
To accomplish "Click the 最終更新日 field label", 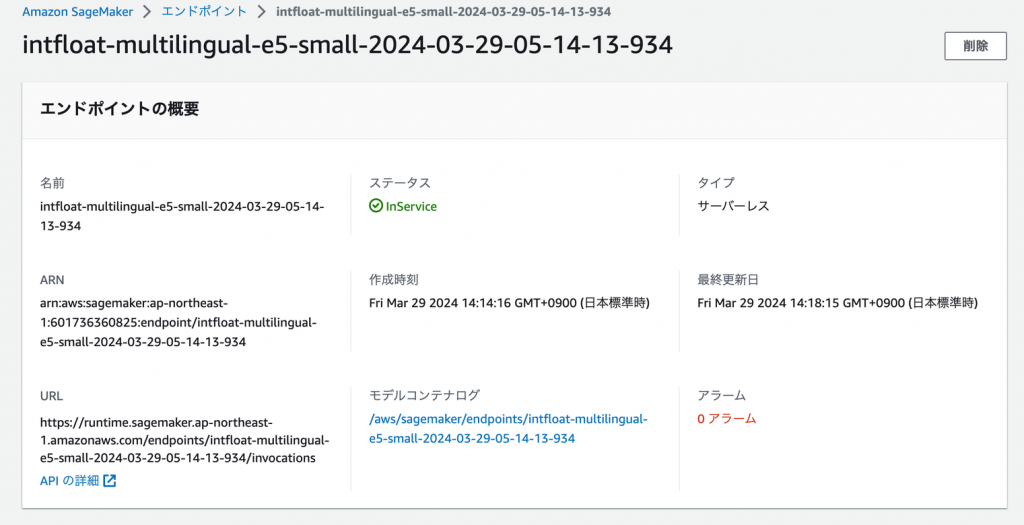I will tap(728, 279).
